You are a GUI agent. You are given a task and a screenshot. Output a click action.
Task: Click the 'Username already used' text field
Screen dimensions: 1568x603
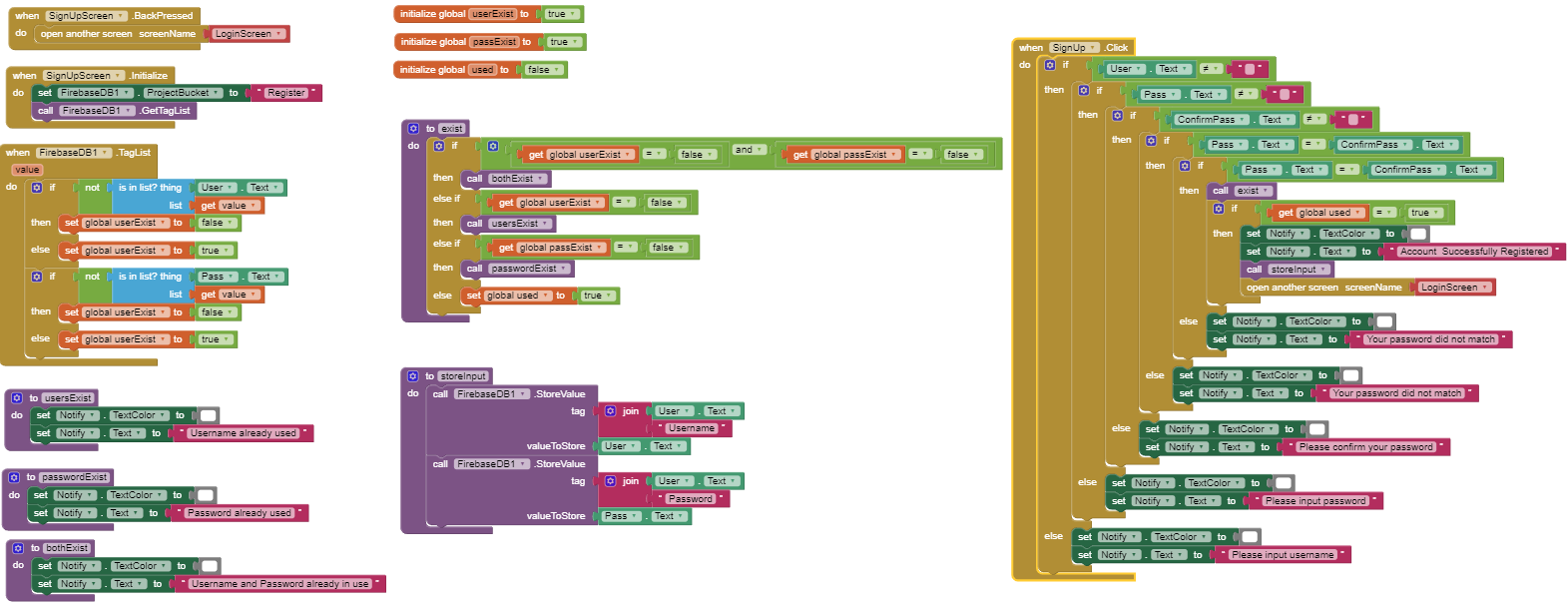coord(243,433)
